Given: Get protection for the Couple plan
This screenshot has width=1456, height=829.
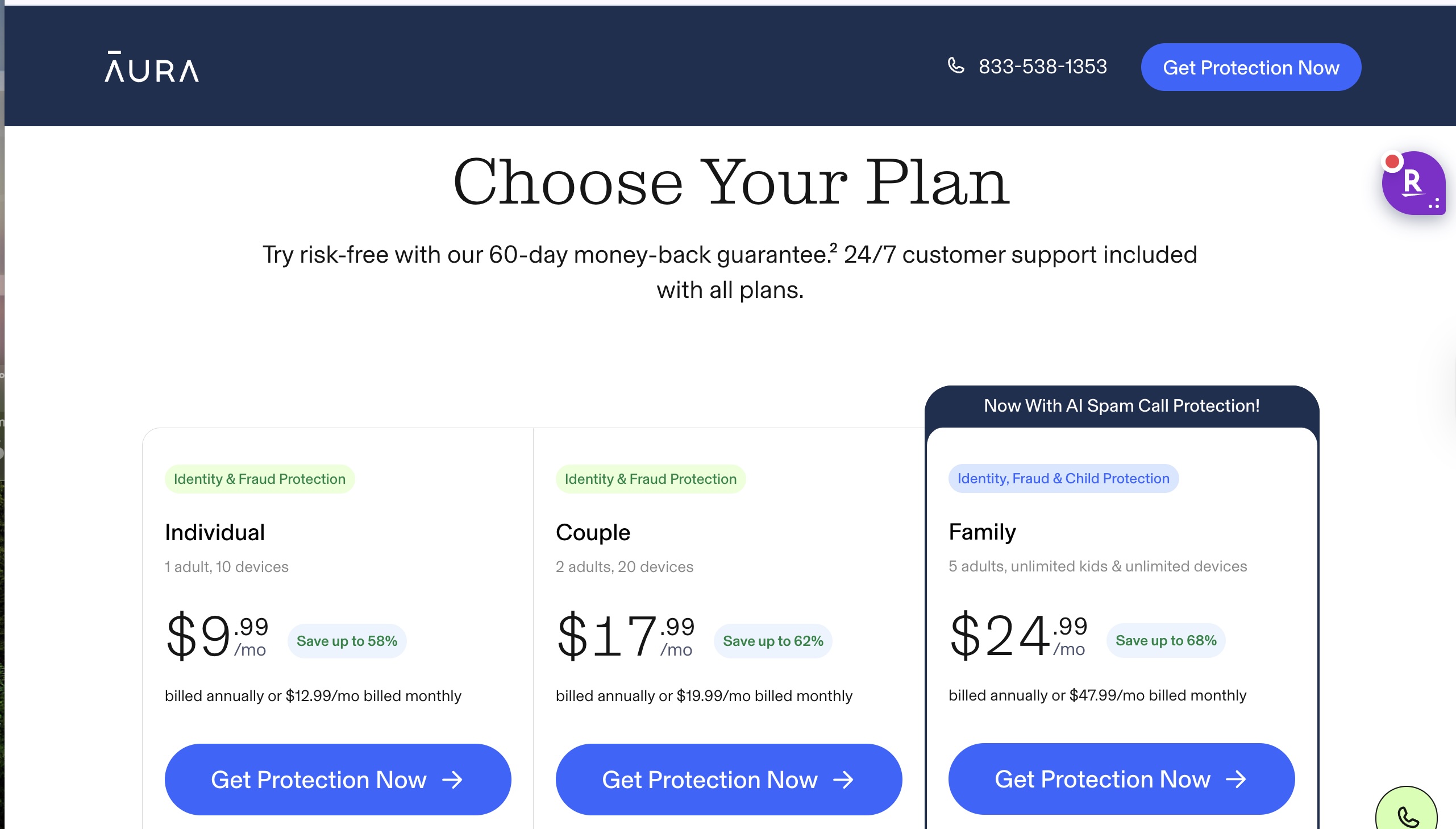Looking at the screenshot, I should 709,780.
